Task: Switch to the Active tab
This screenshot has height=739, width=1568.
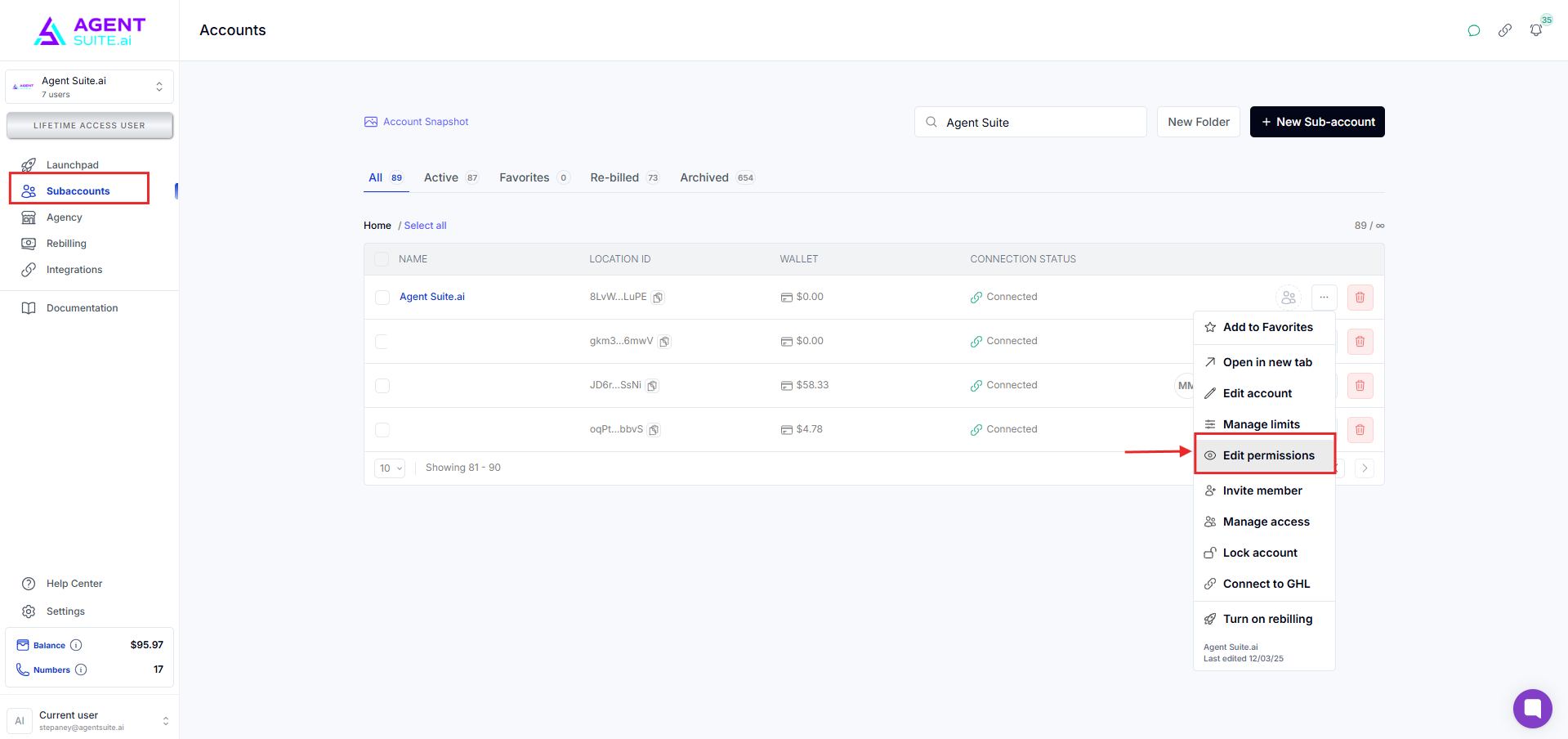Action: [x=451, y=177]
